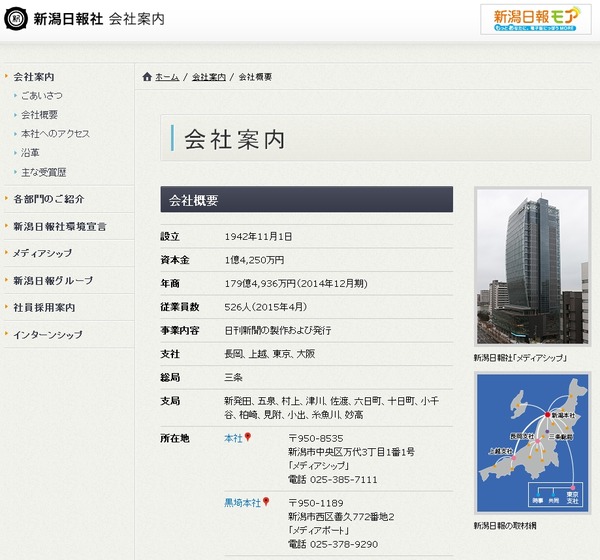Screen dimensions: 600x560
Task: Click the Kurosaki phone 025-378-9290
Action: 344,544
